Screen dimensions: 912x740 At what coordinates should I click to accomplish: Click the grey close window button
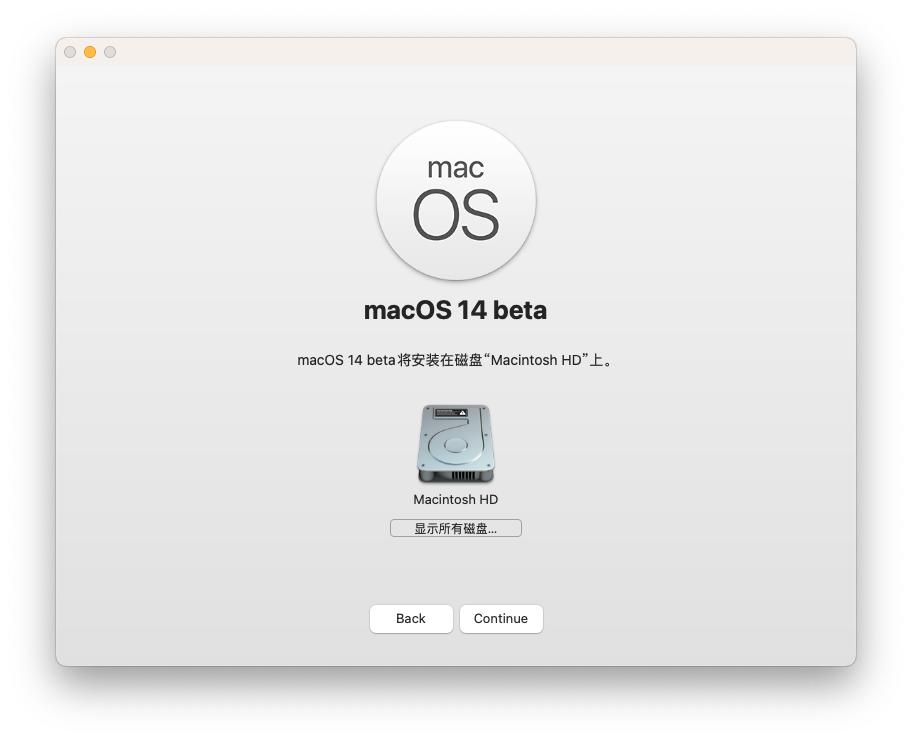tap(70, 52)
